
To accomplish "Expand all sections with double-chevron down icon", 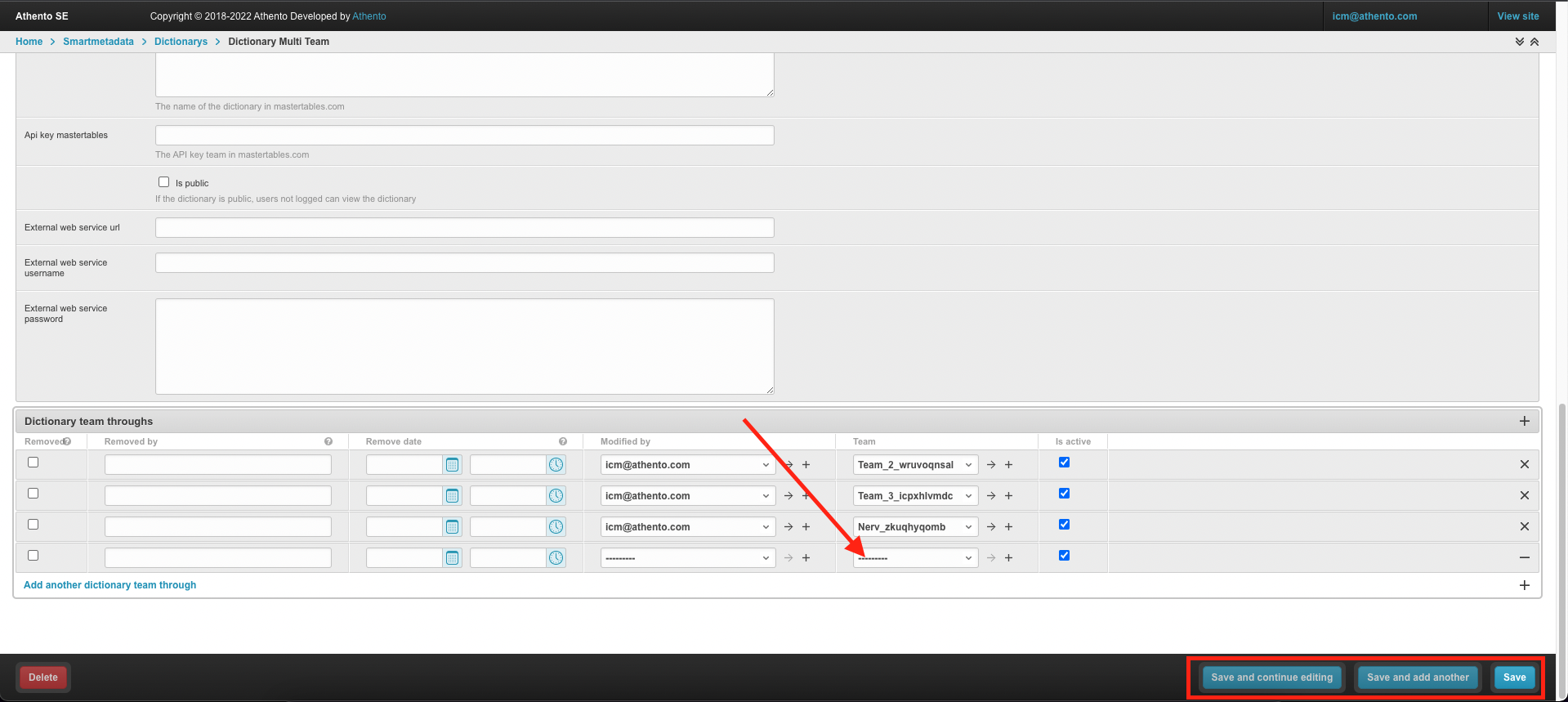I will (1520, 42).
